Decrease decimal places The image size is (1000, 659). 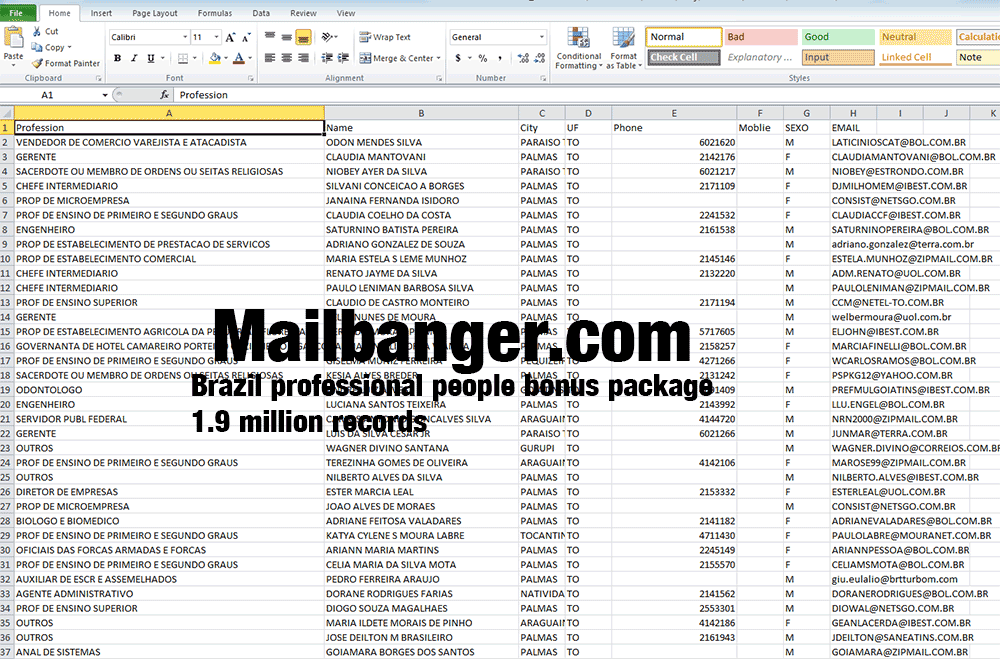pyautogui.click(x=540, y=58)
